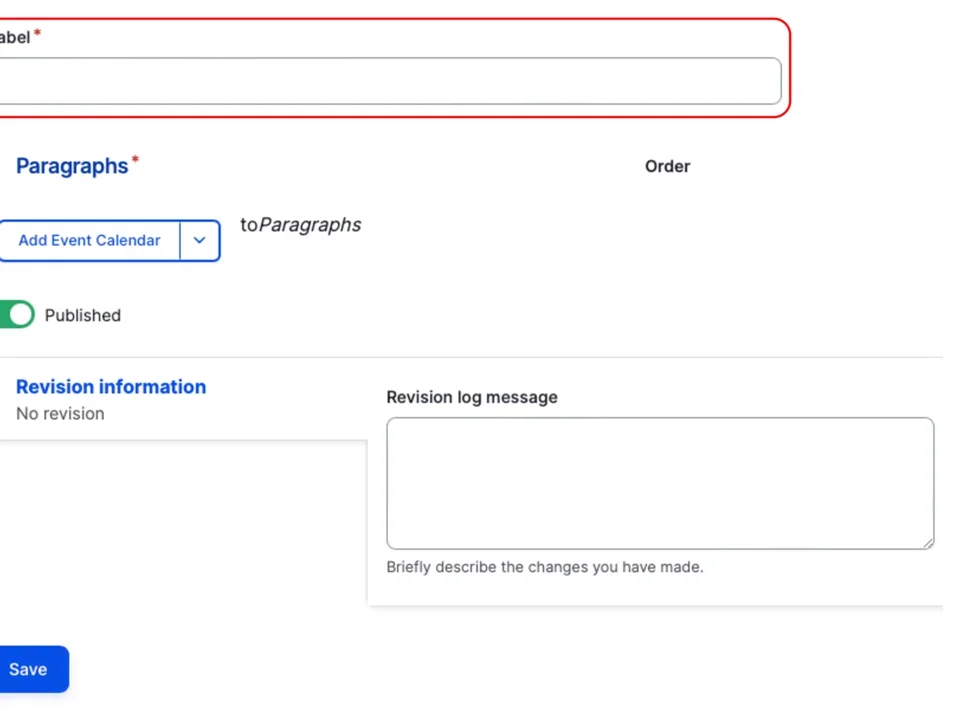This screenshot has height=720, width=960.
Task: Click the Paragraphs section heading
Action: (72, 166)
